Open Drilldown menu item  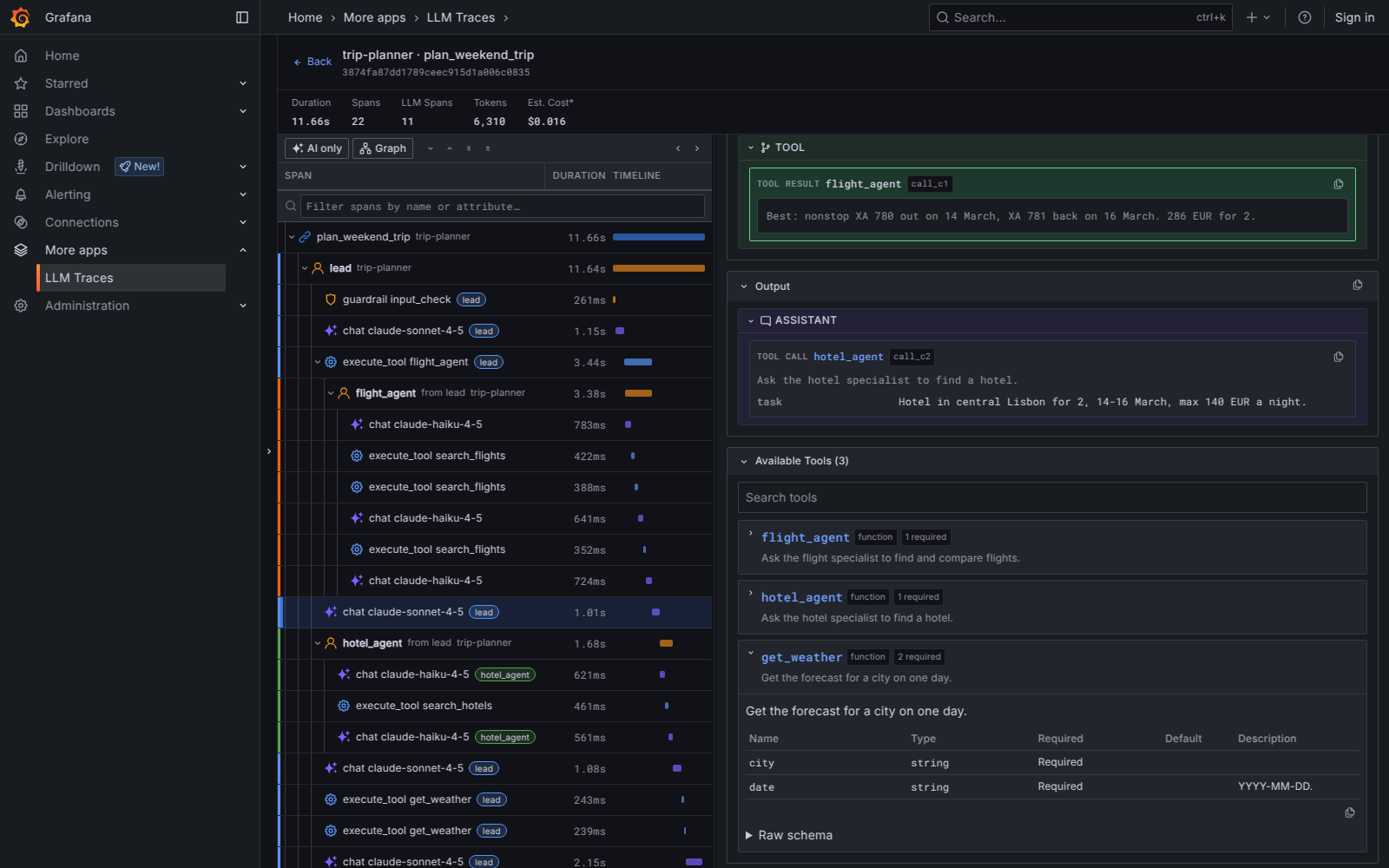[73, 167]
